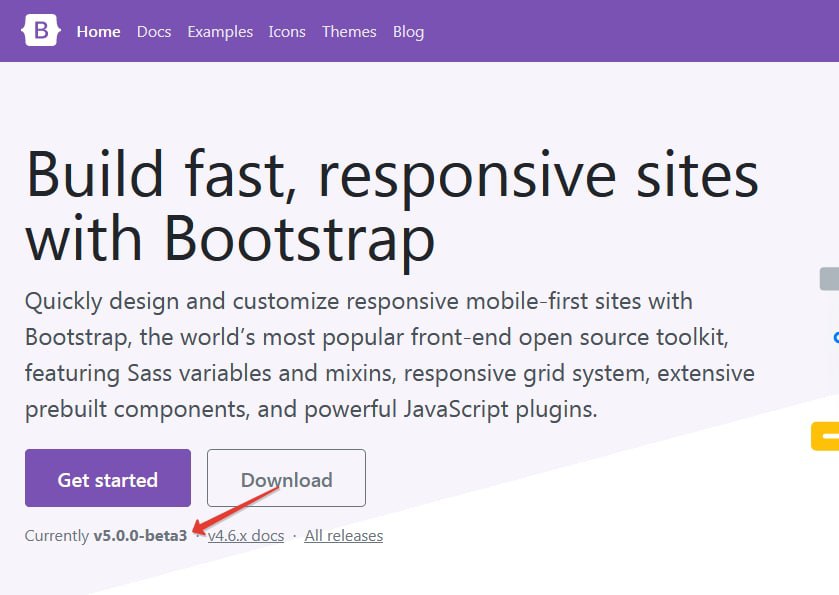
Task: Open the Icons nav link
Action: (x=287, y=32)
